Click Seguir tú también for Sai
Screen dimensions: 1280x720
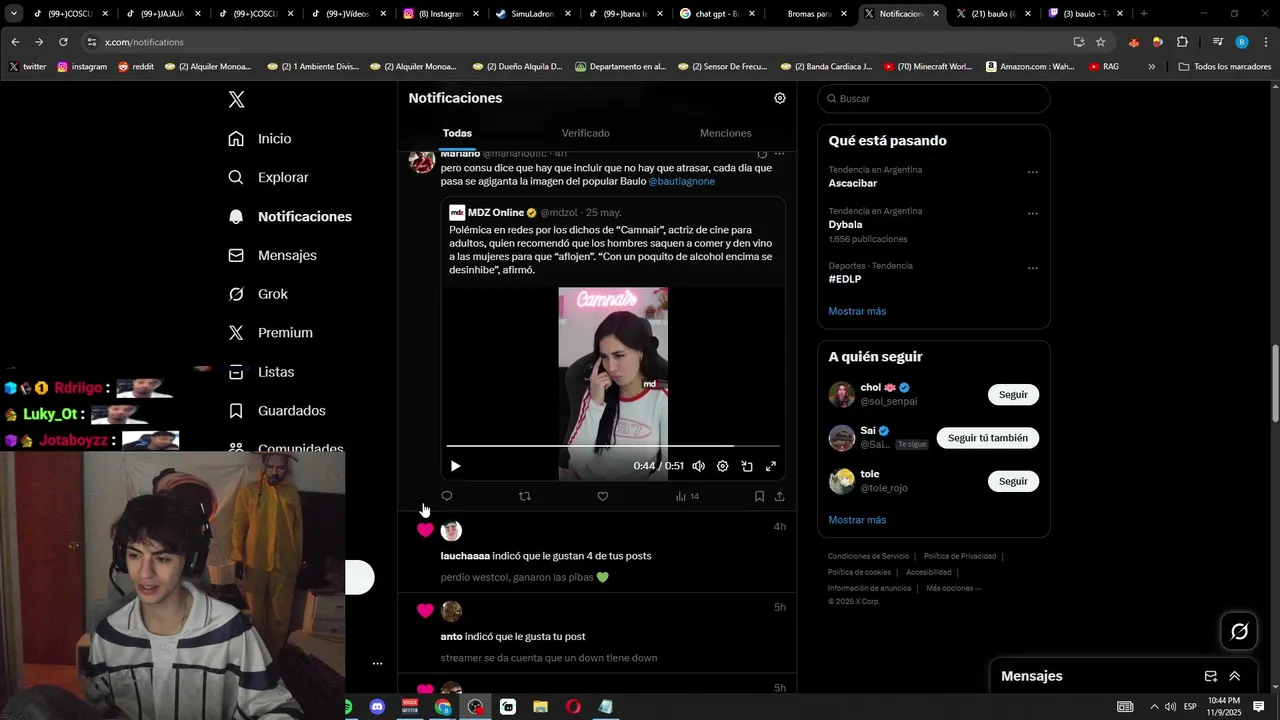click(x=987, y=438)
